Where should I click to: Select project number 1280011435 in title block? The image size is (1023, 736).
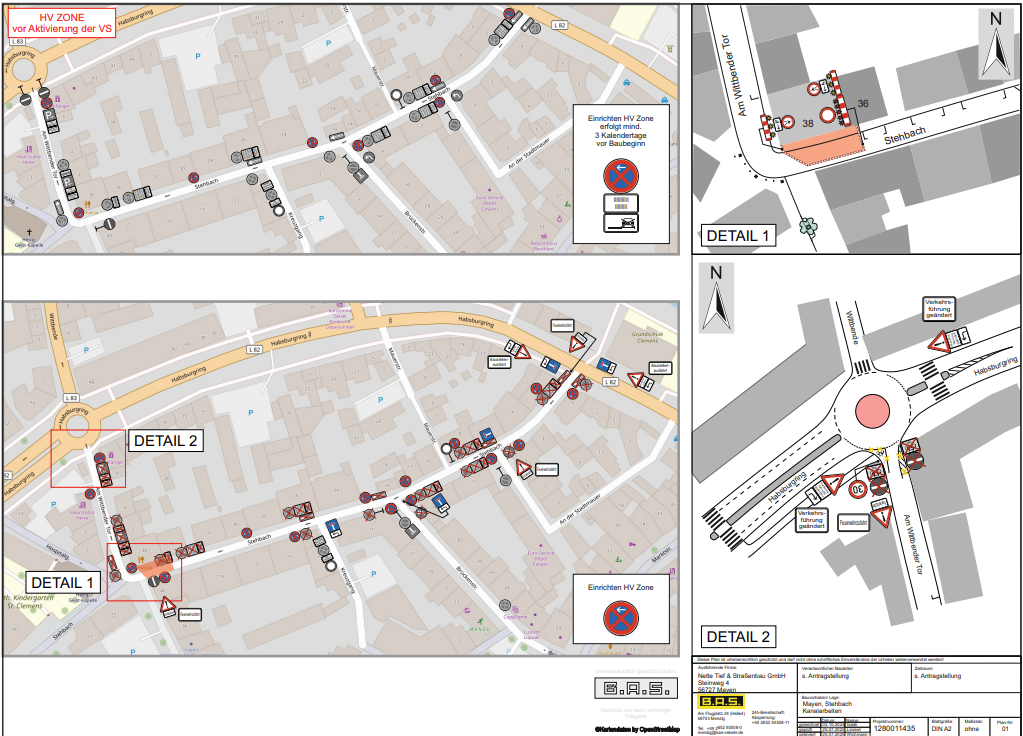894,729
